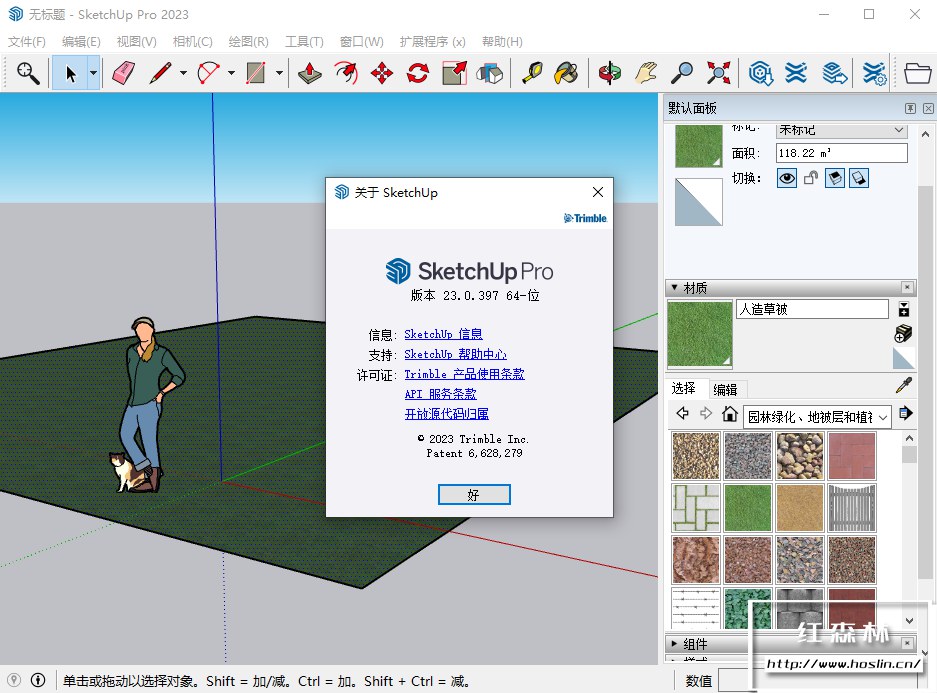Toggle the cast shadows icon

pyautogui.click(x=835, y=178)
